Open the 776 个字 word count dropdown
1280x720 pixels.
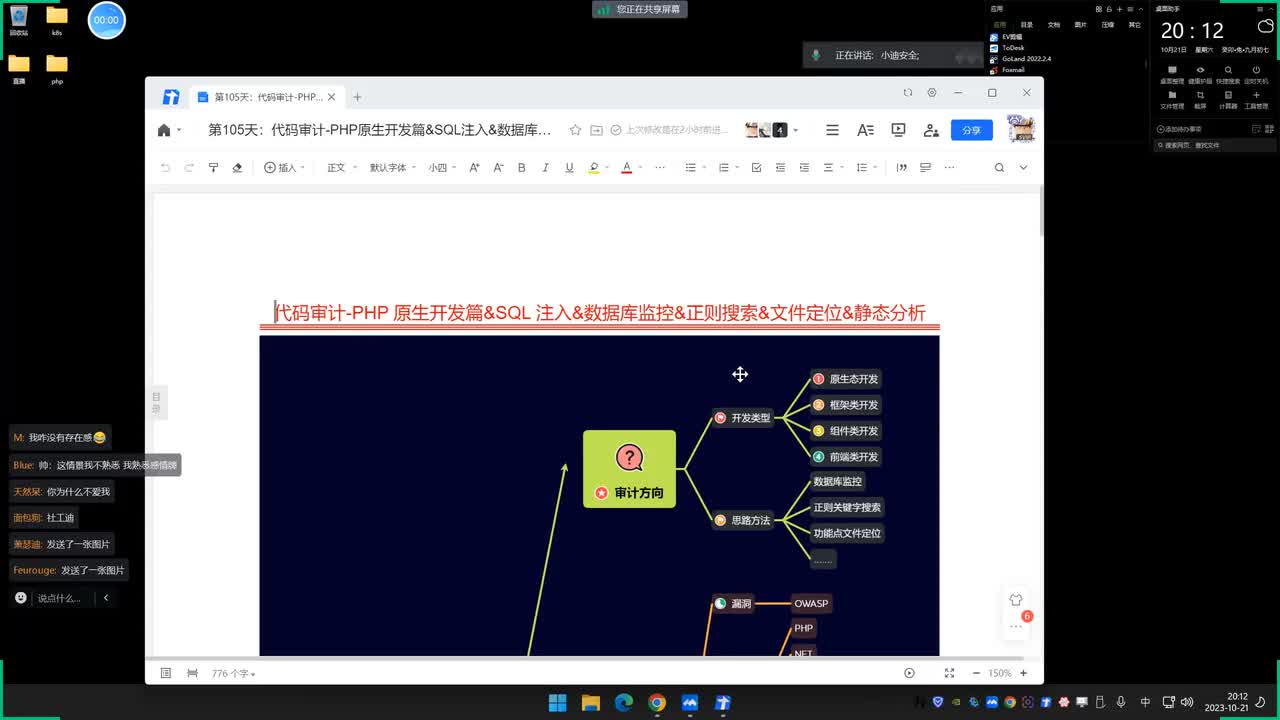tap(233, 674)
